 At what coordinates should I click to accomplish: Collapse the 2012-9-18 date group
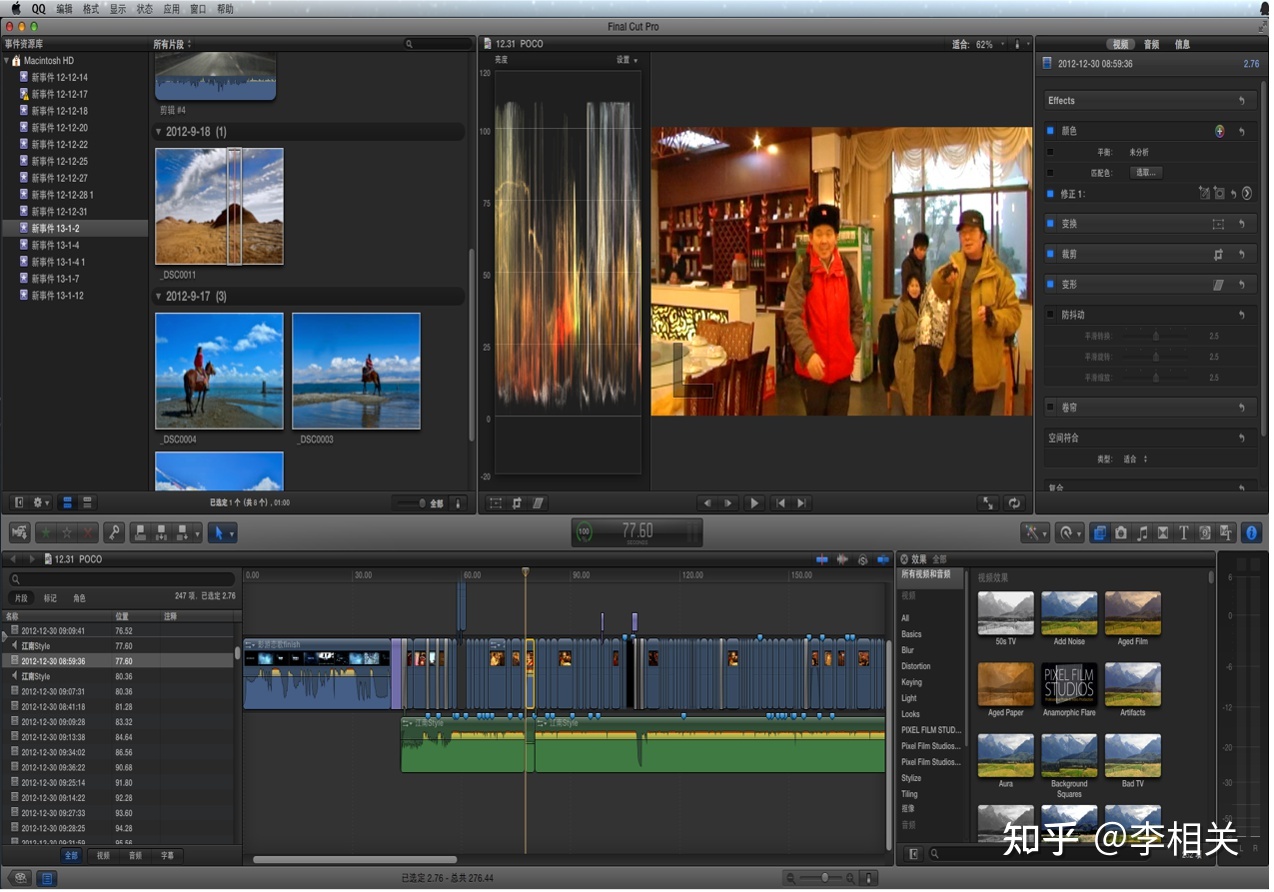click(158, 132)
